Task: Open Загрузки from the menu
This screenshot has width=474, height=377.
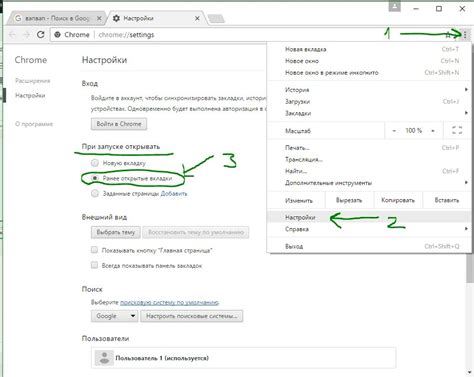Action: click(369, 102)
